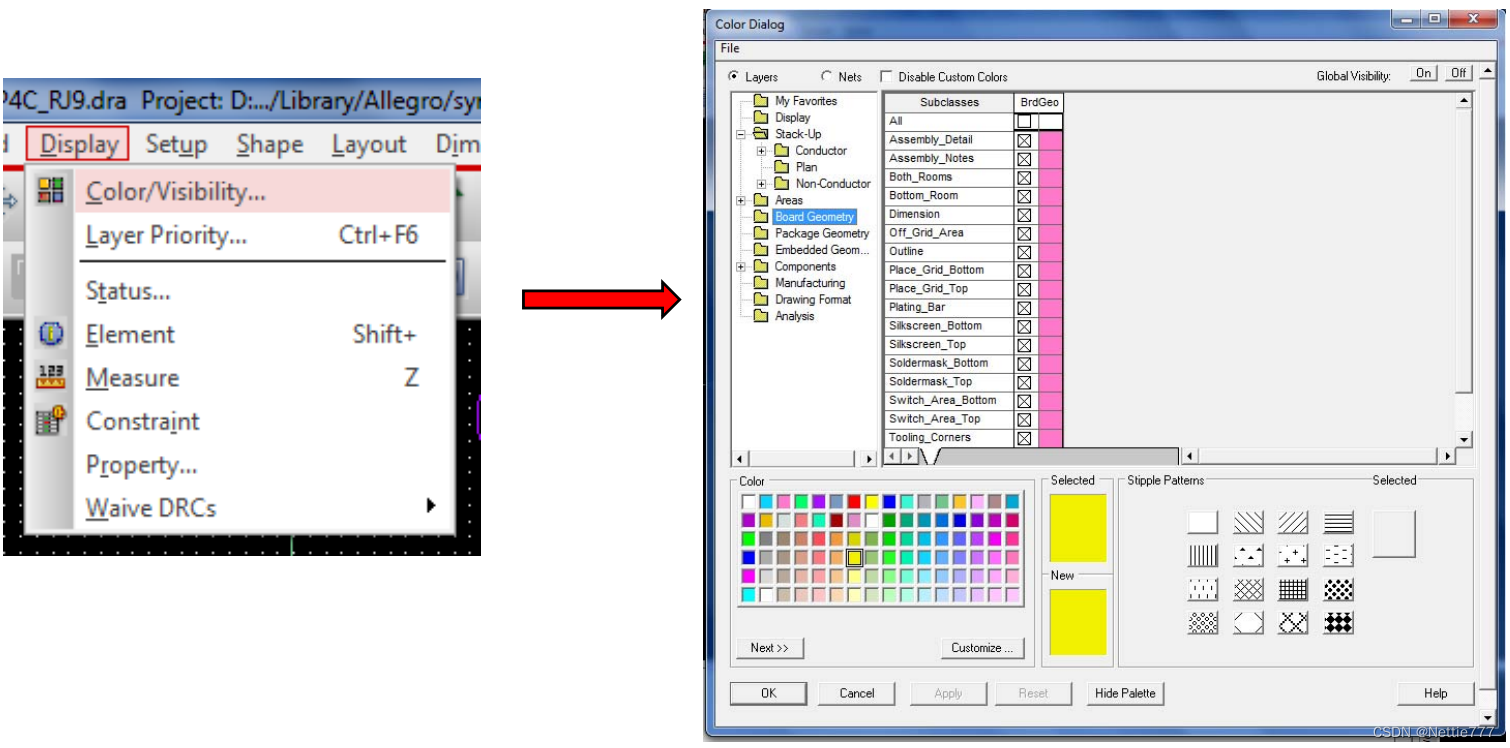
Task: Select the plus signs stipple pattern
Action: coord(1293,555)
